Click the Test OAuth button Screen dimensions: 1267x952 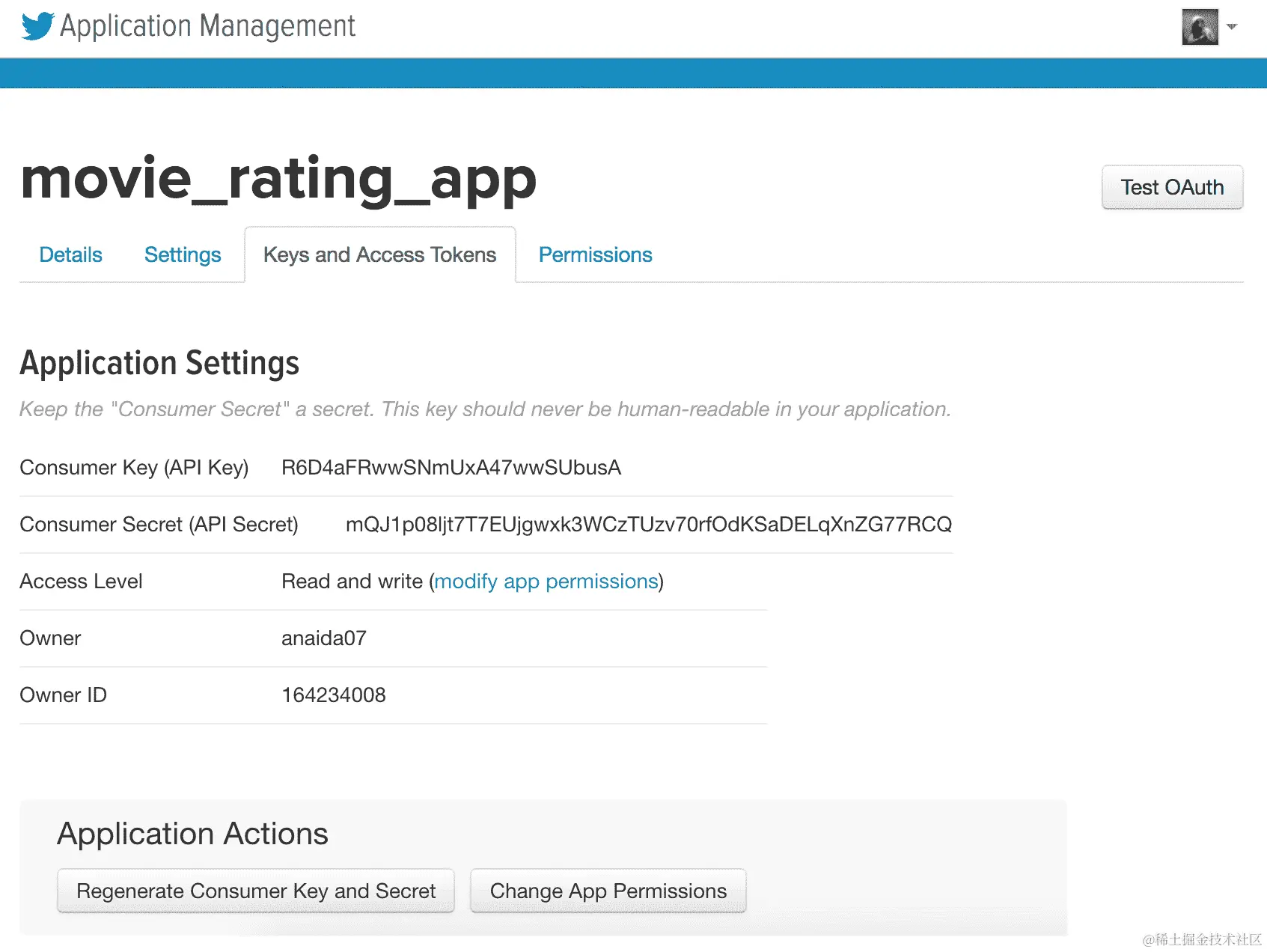point(1172,187)
